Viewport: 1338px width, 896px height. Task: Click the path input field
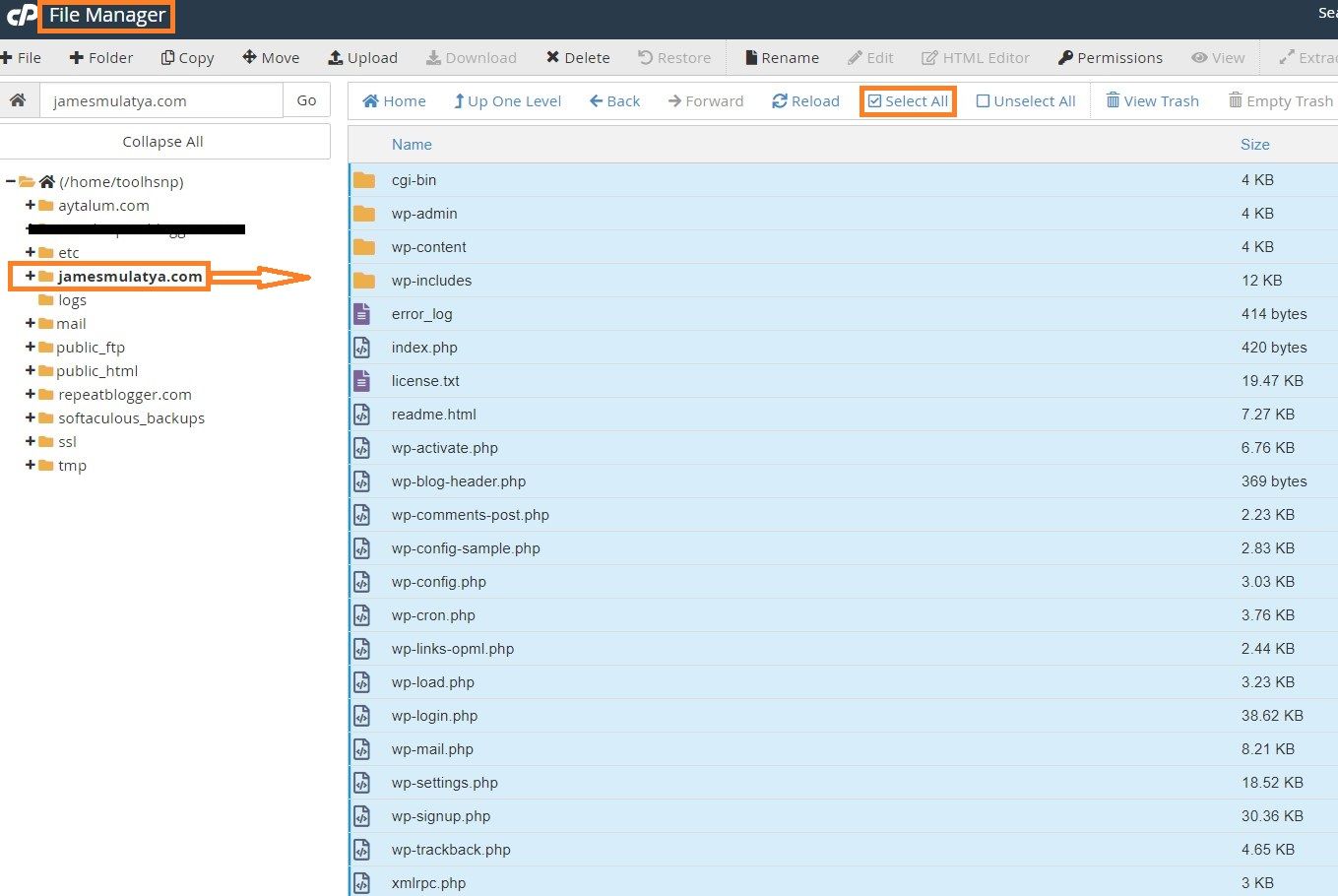pos(161,100)
